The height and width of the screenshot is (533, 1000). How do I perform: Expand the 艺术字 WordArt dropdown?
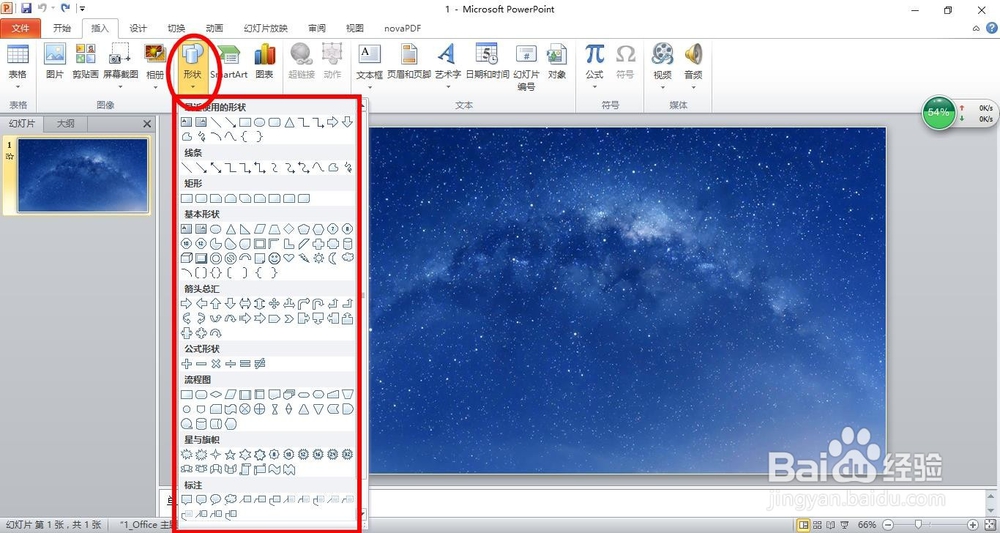(x=448, y=87)
